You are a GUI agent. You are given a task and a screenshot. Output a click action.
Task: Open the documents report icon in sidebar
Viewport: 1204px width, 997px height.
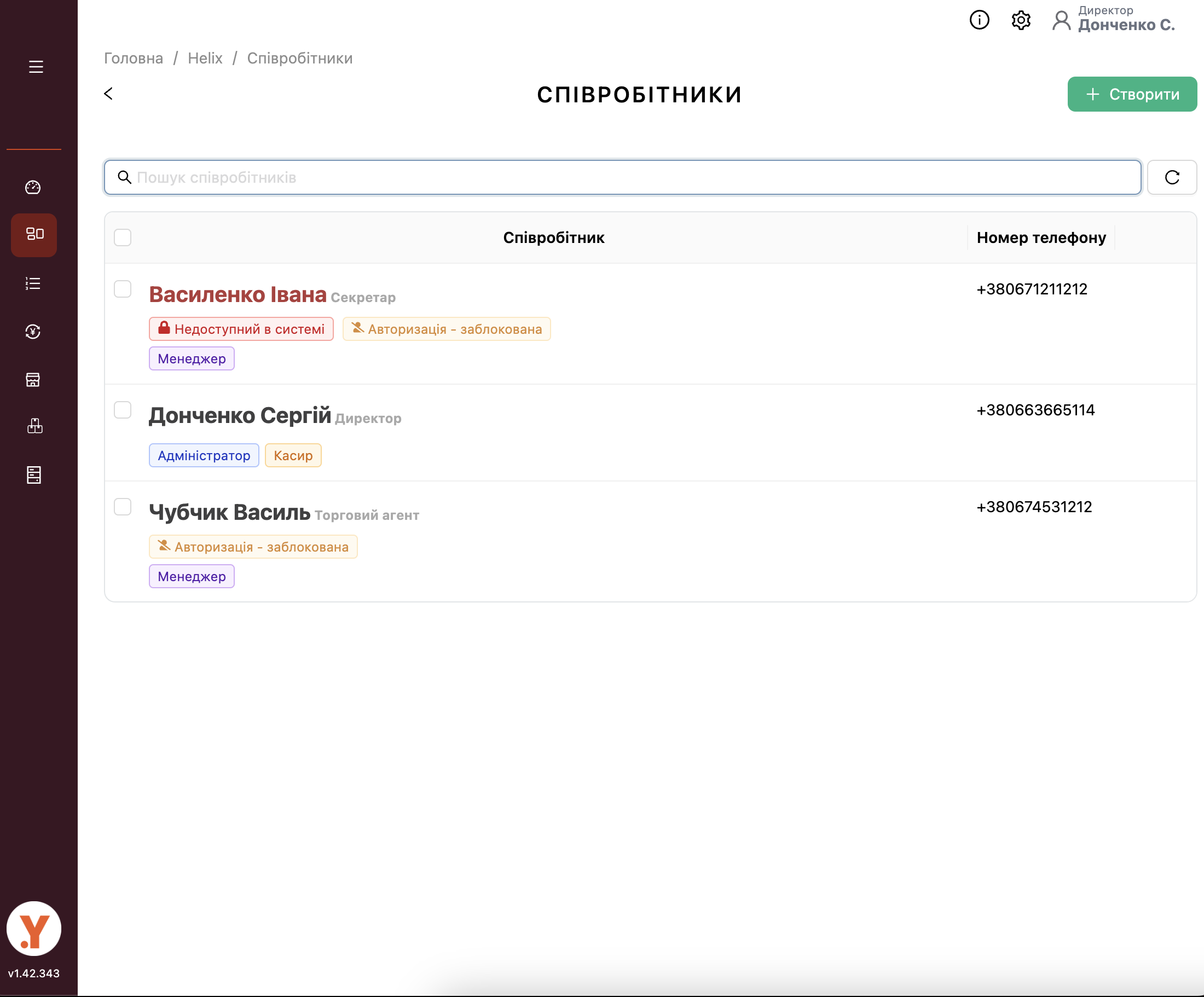[x=34, y=475]
